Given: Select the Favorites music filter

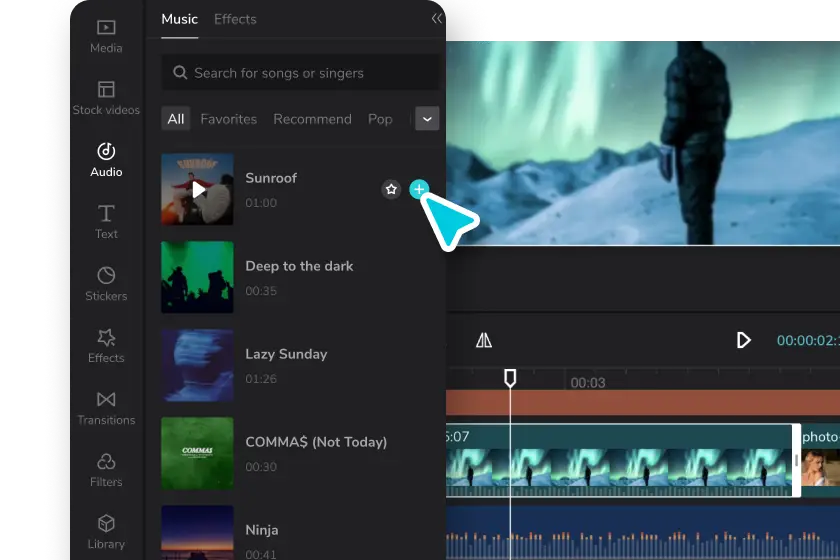Looking at the screenshot, I should point(229,119).
